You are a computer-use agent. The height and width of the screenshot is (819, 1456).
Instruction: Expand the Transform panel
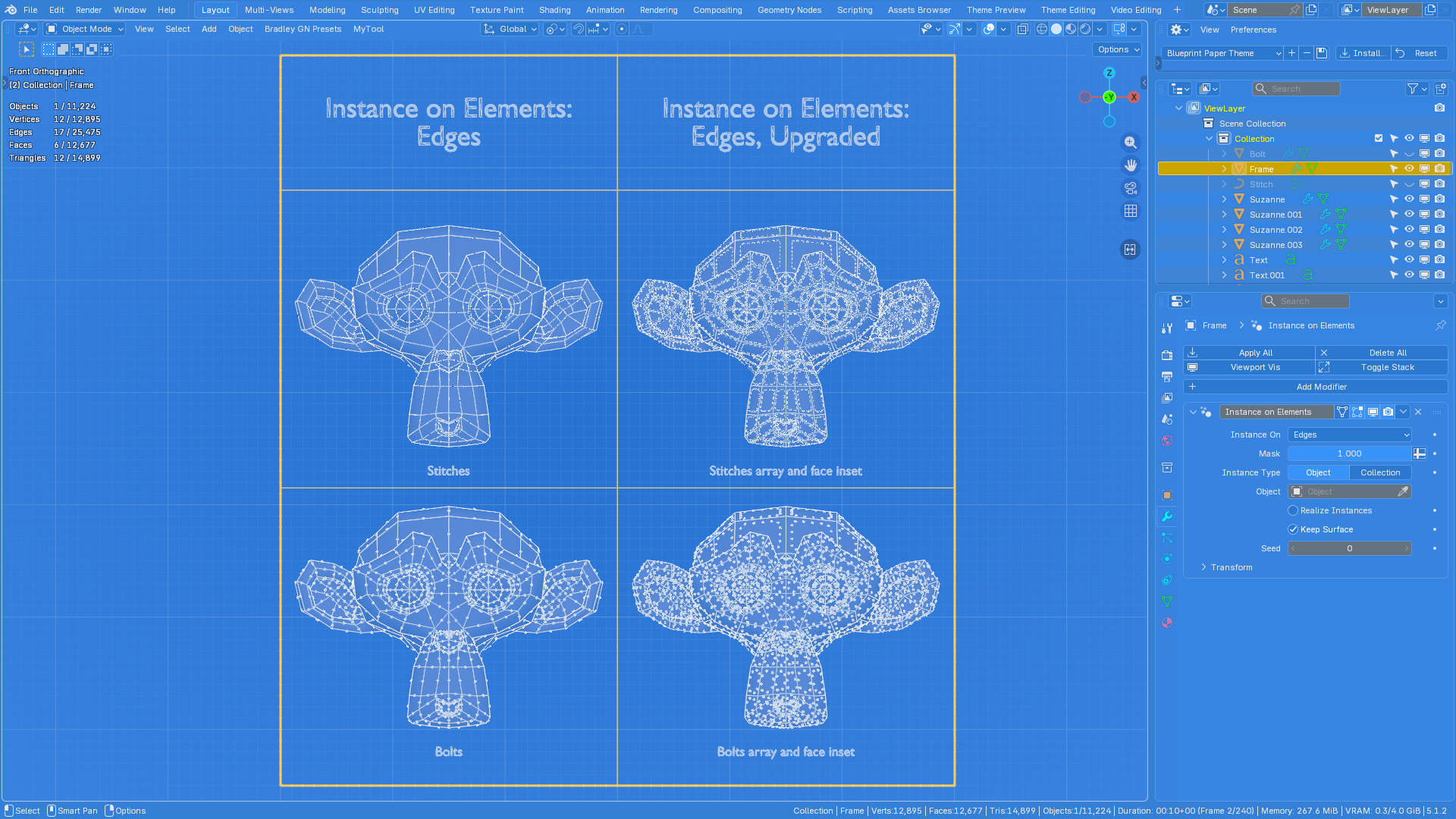[1231, 567]
